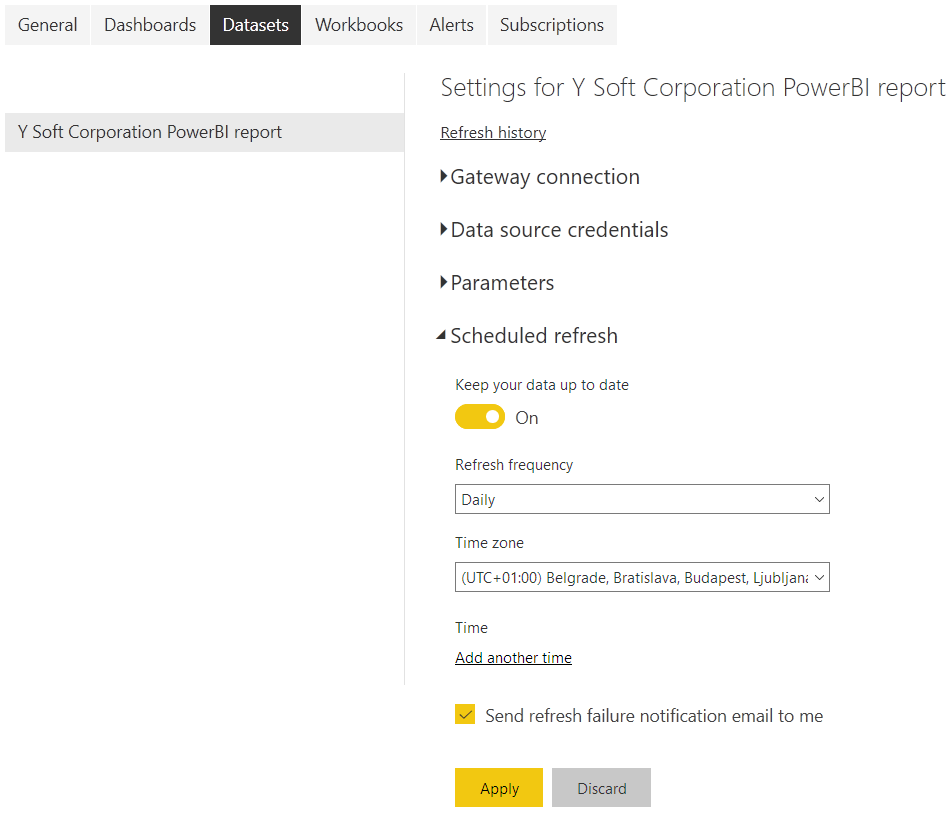Open the Alerts tab
Screen dimensions: 952x815
[x=451, y=25]
